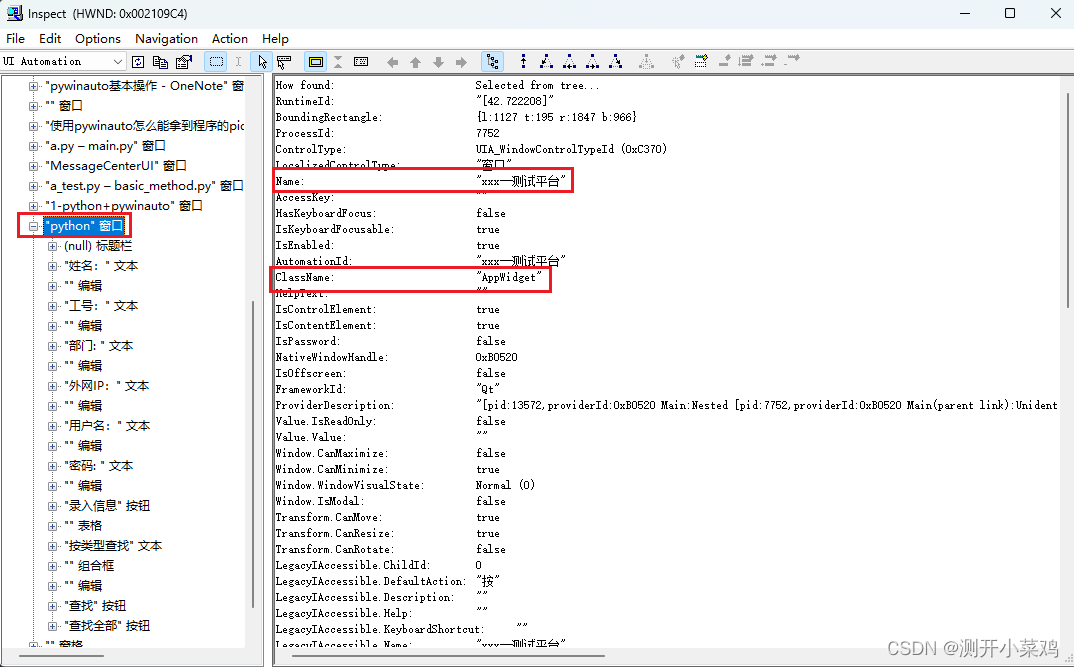
Task: Open the Navigation menu
Action: point(166,39)
